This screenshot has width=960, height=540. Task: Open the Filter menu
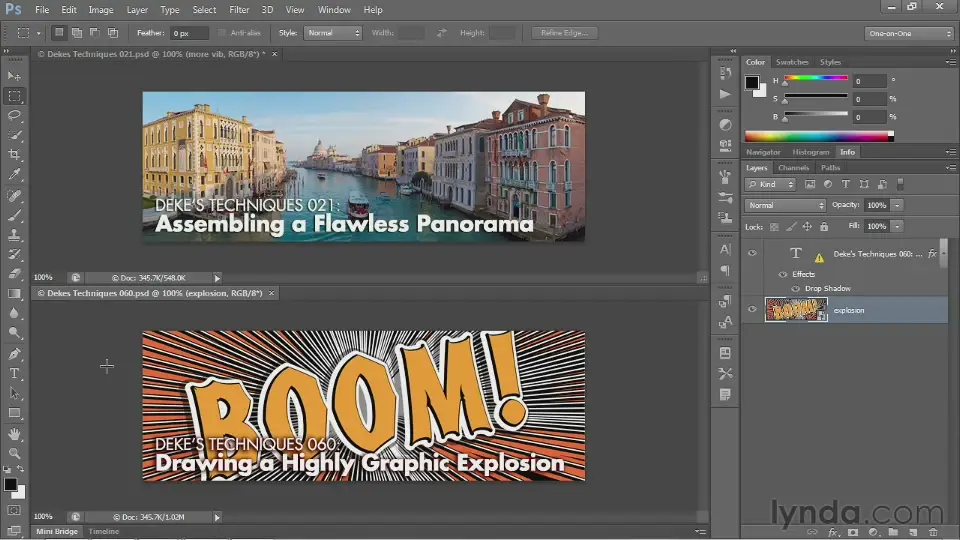239,10
